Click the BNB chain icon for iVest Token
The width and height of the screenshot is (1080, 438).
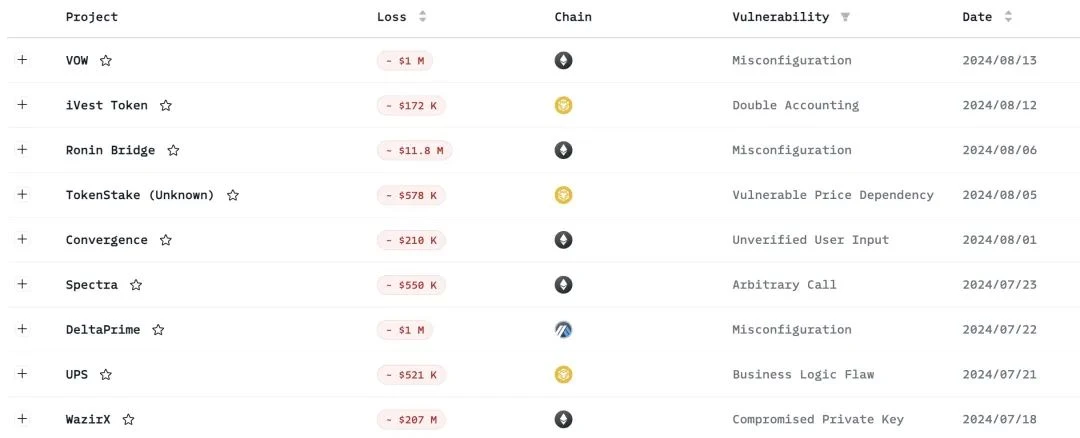(564, 105)
